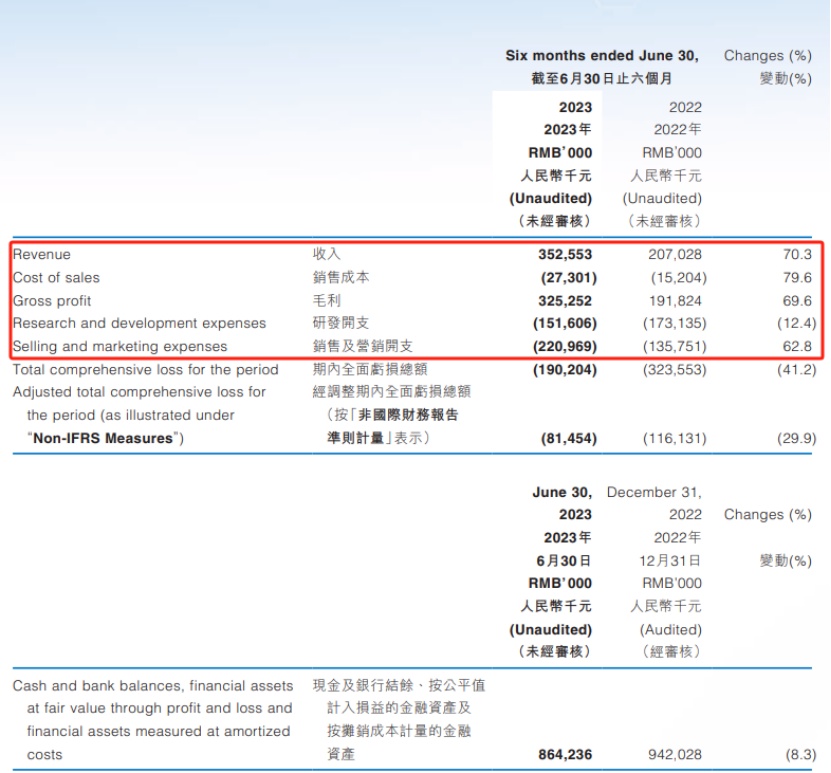Select the 864,236 cash balance value
Image resolution: width=831 pixels, height=773 pixels.
click(565, 754)
